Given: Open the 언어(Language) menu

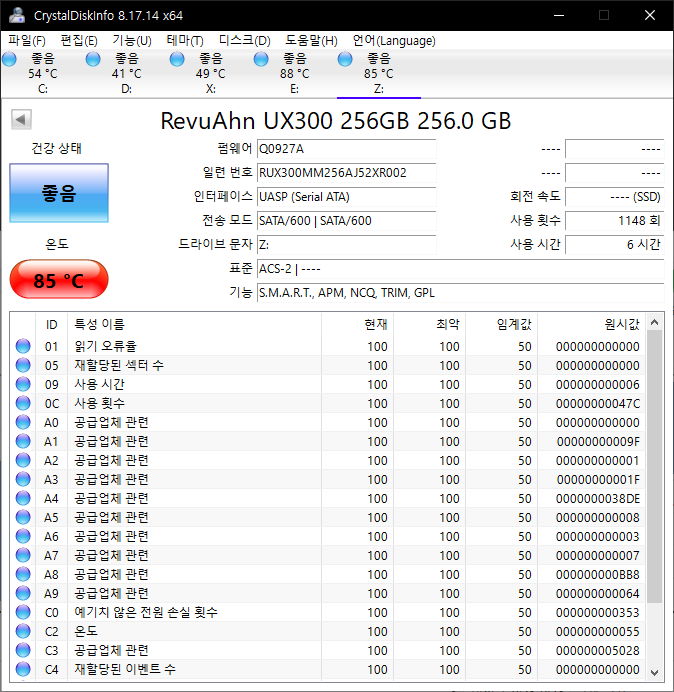Looking at the screenshot, I should [x=394, y=41].
